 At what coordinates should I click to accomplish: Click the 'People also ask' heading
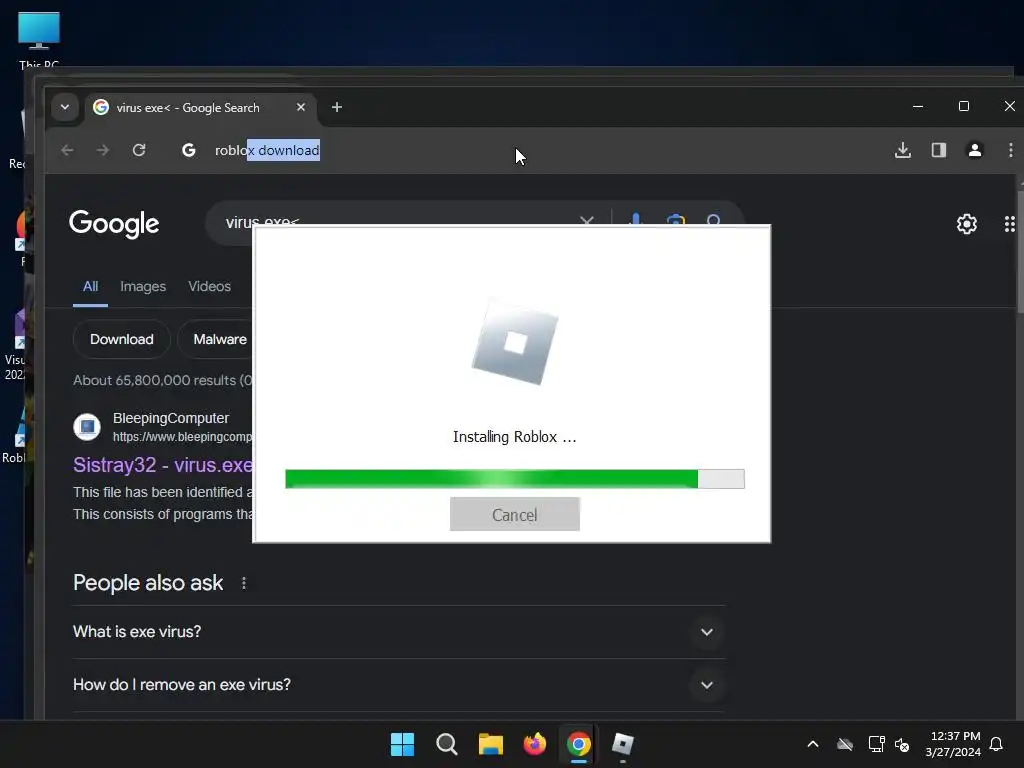pos(148,583)
